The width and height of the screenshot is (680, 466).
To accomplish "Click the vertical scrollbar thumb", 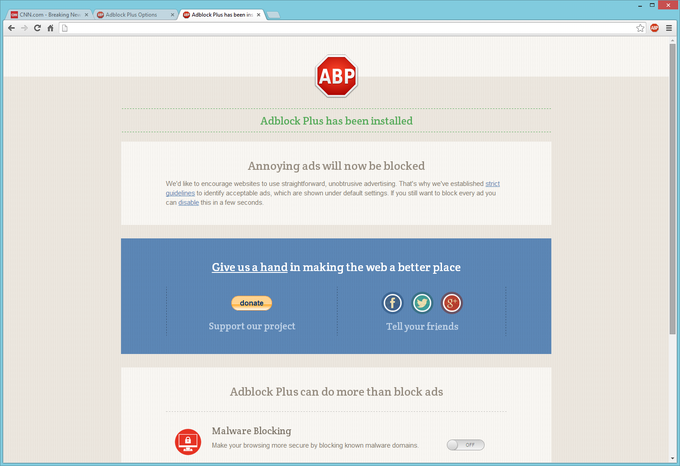I will [x=673, y=189].
